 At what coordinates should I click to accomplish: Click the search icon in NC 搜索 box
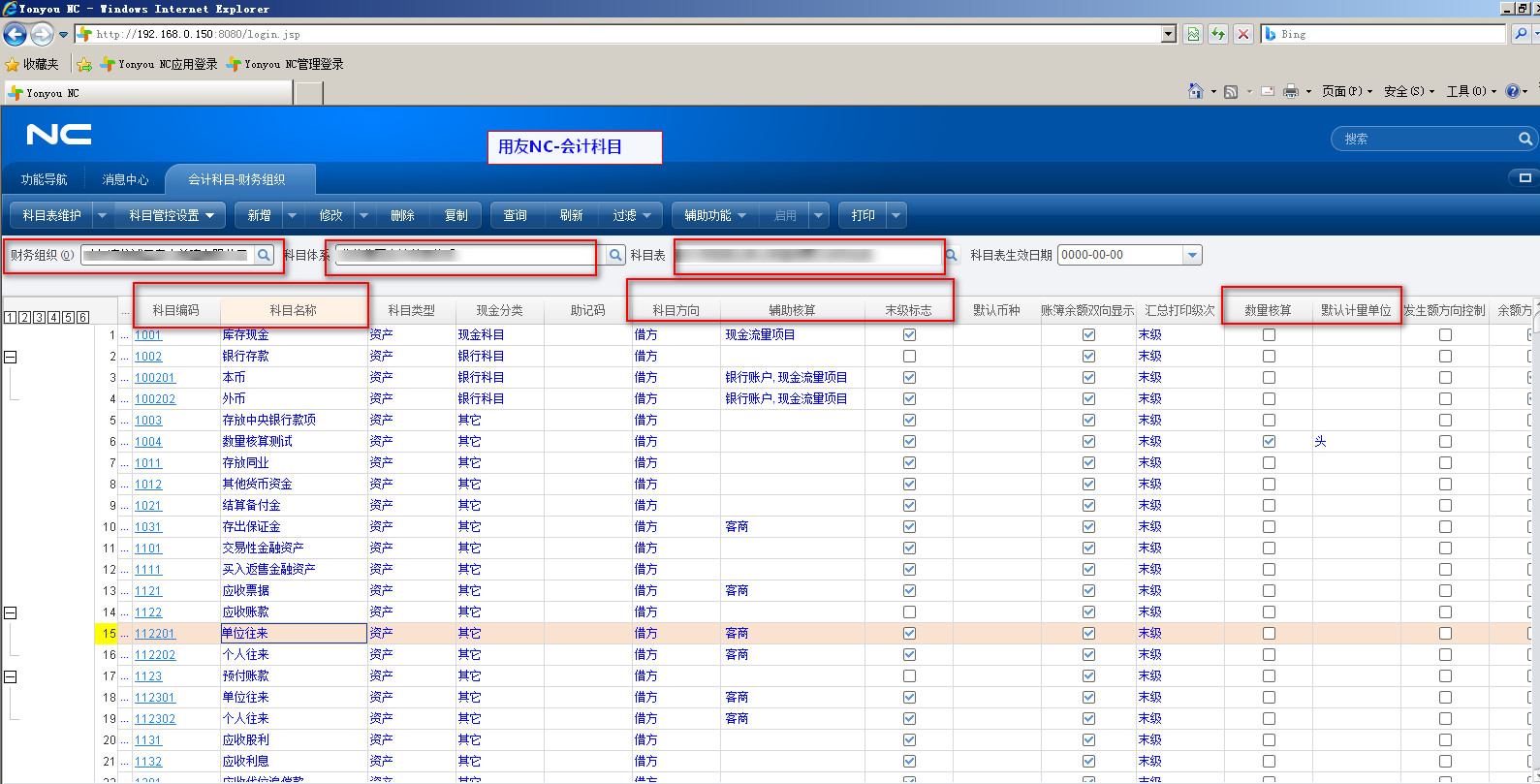tap(1524, 140)
